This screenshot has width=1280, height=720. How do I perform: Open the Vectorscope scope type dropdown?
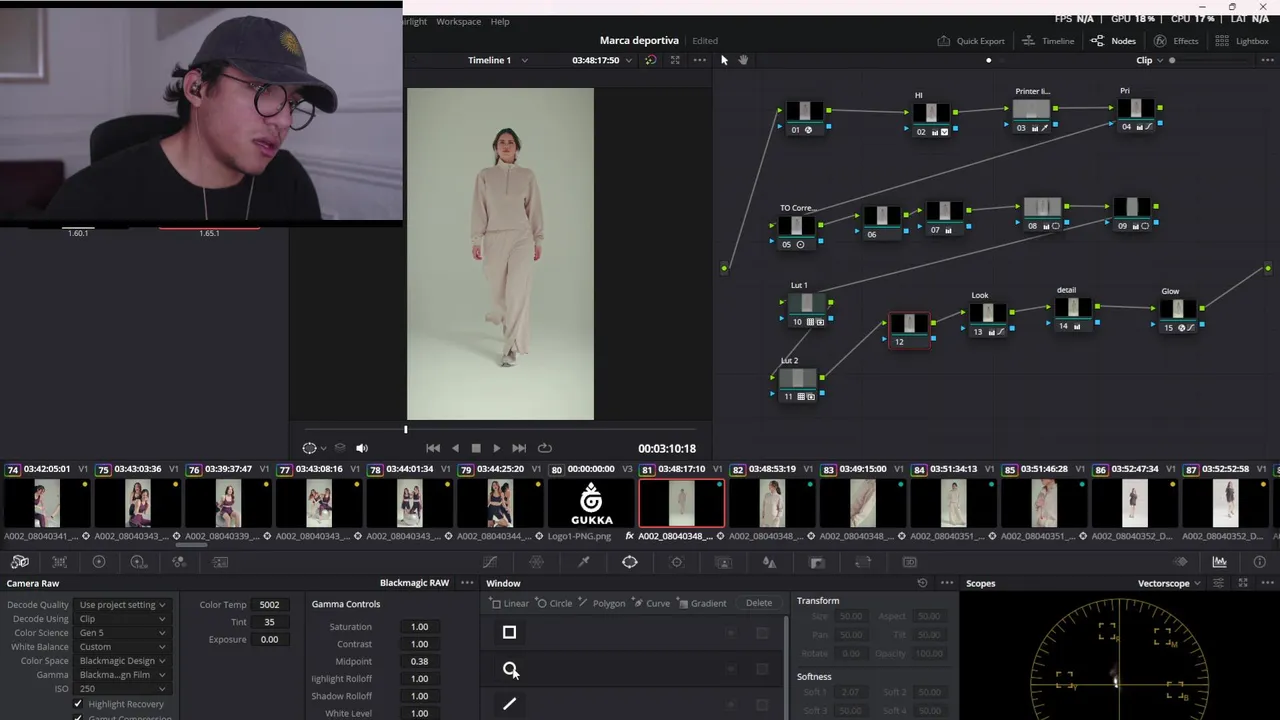pos(1169,583)
